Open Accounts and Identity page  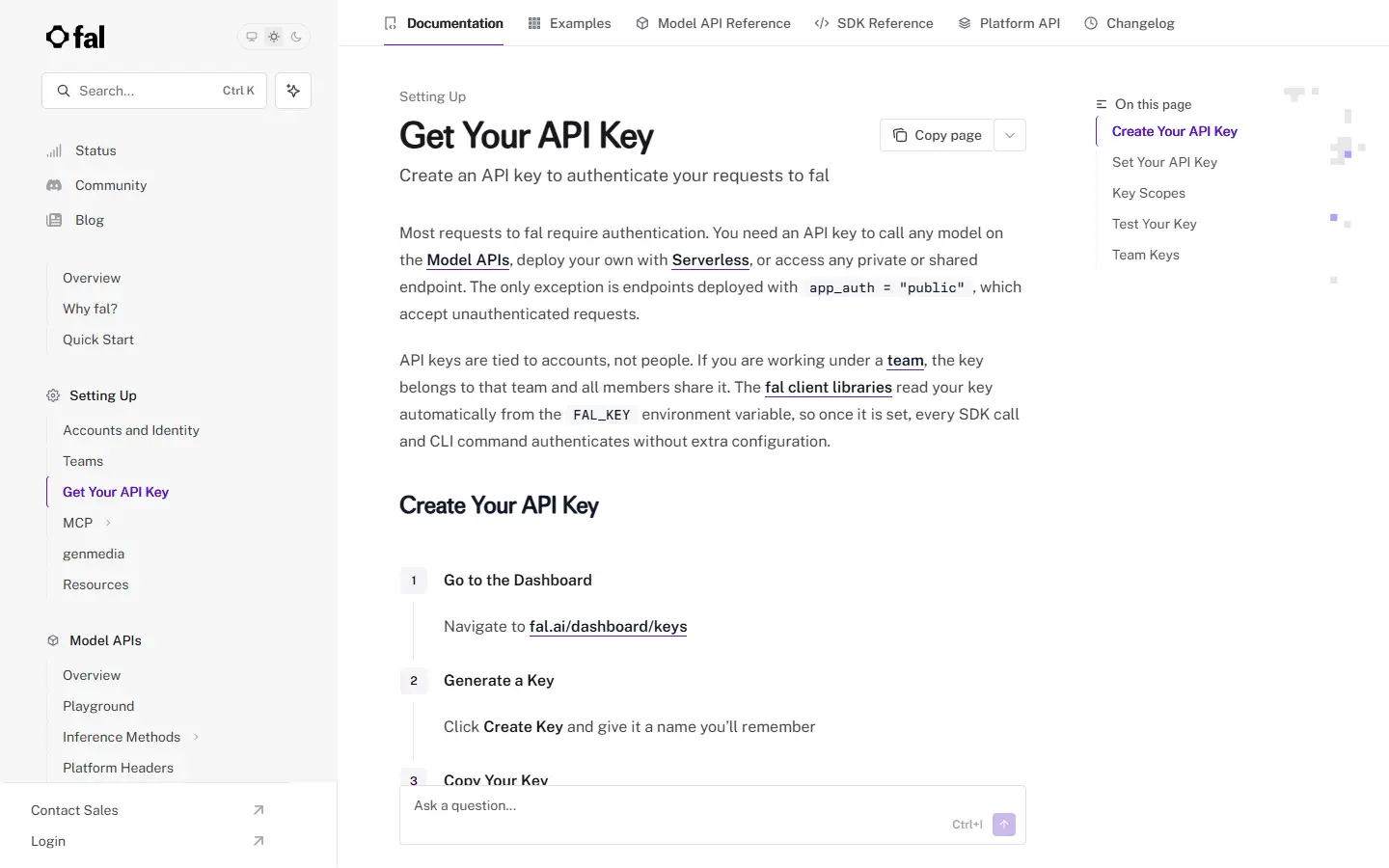pyautogui.click(x=131, y=430)
